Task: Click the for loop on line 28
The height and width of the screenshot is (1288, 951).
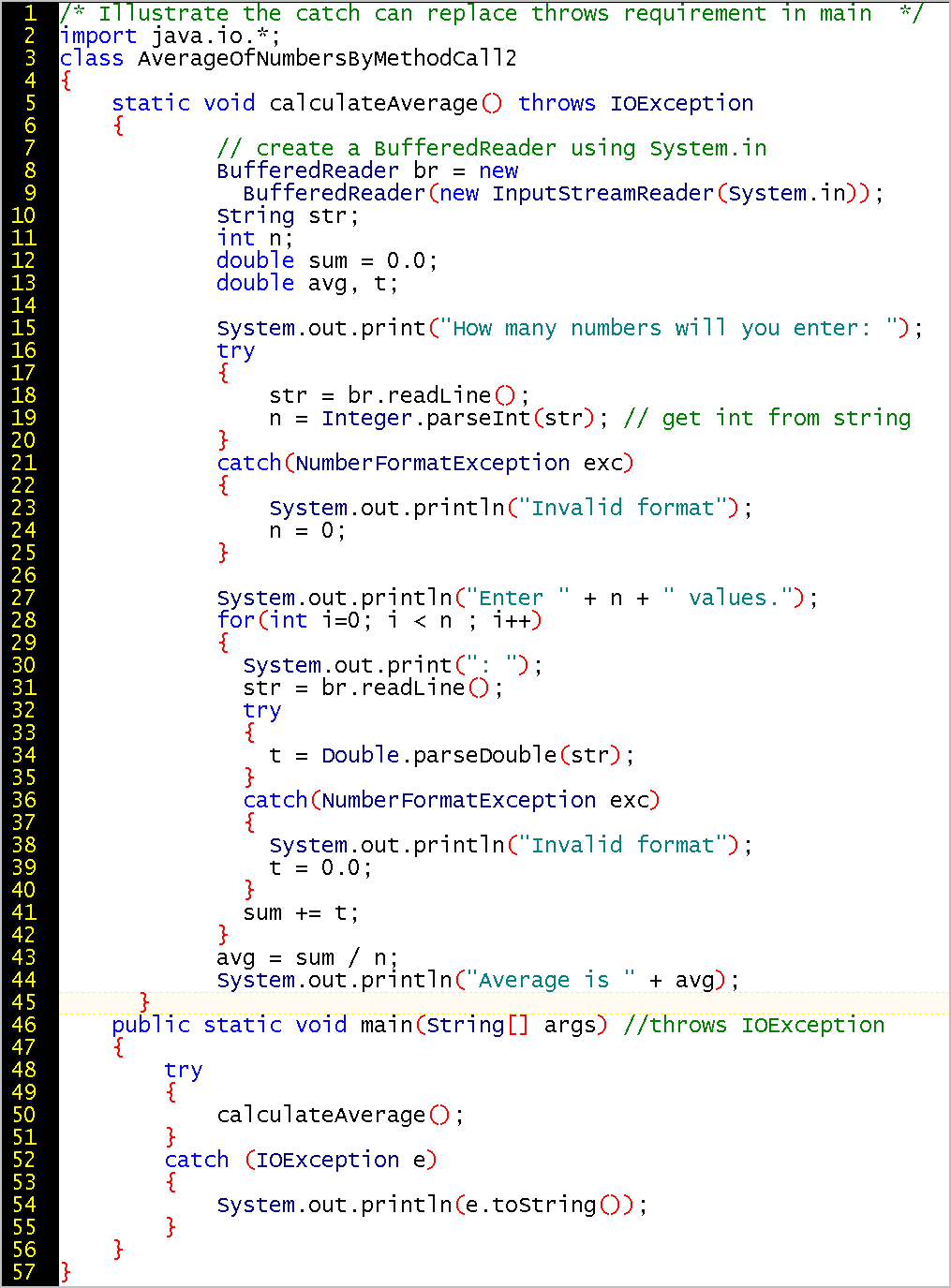Action: coord(375,620)
